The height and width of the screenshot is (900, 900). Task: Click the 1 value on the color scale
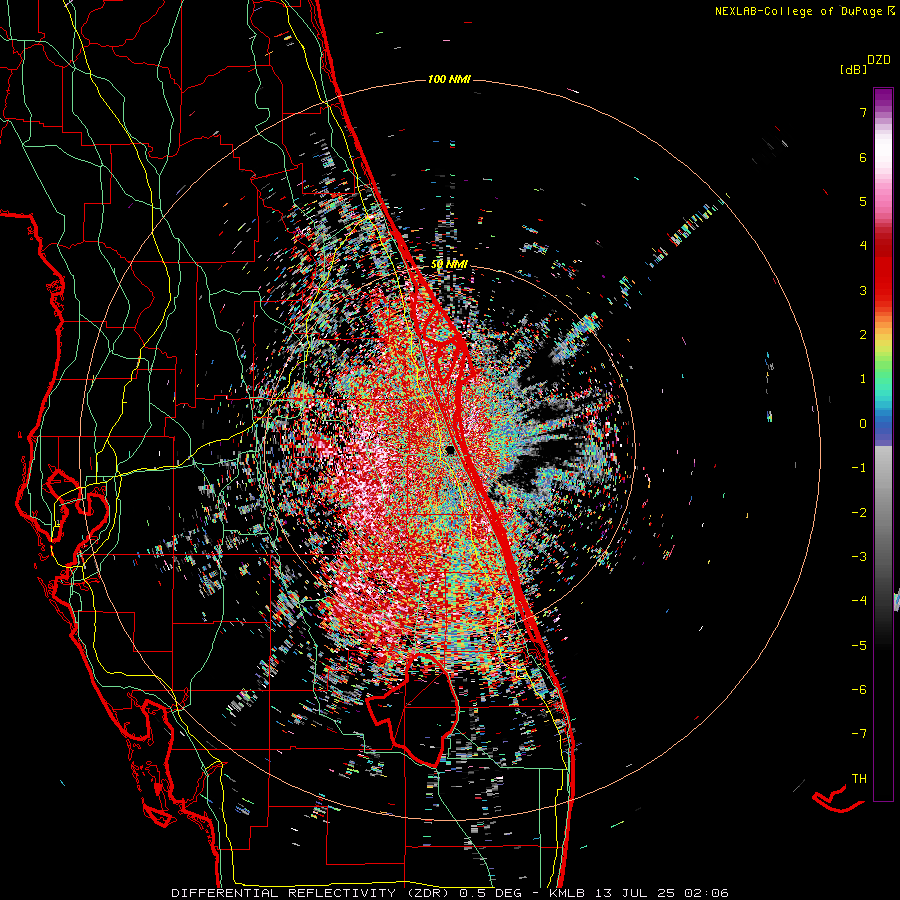tap(863, 379)
